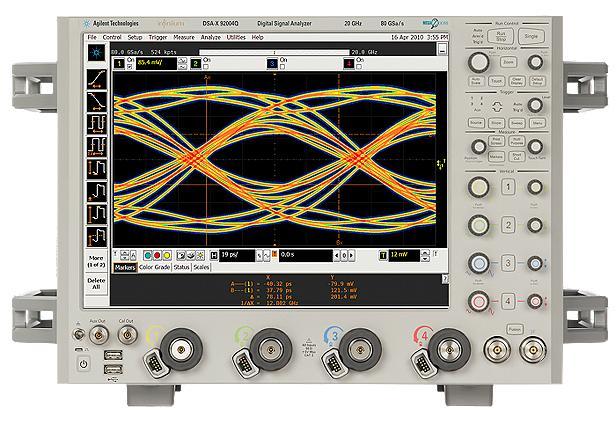Click the 12 mV trigger level field
The width and height of the screenshot is (616, 423).
[x=404, y=256]
